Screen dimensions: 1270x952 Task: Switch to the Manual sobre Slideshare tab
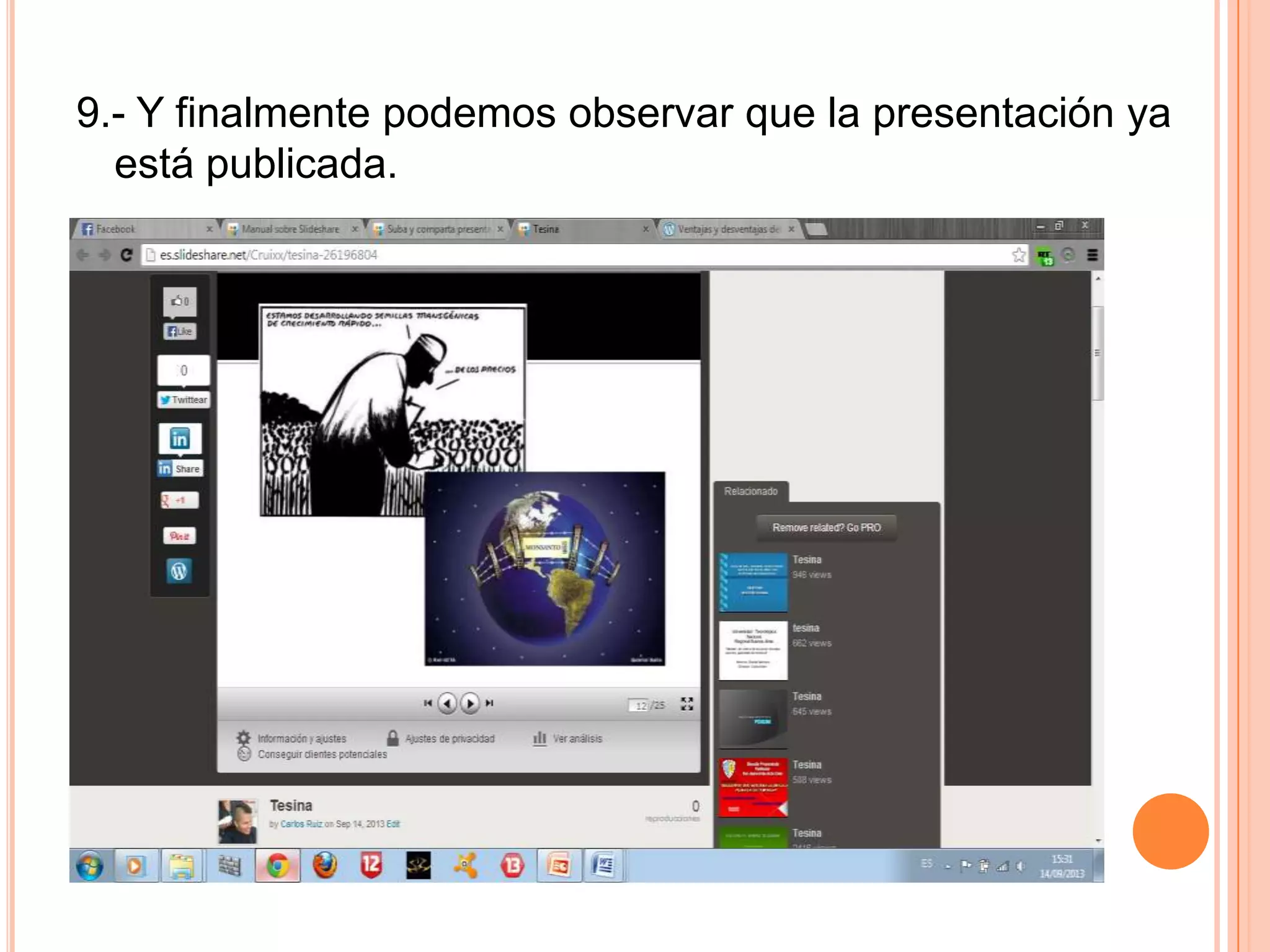(x=293, y=229)
